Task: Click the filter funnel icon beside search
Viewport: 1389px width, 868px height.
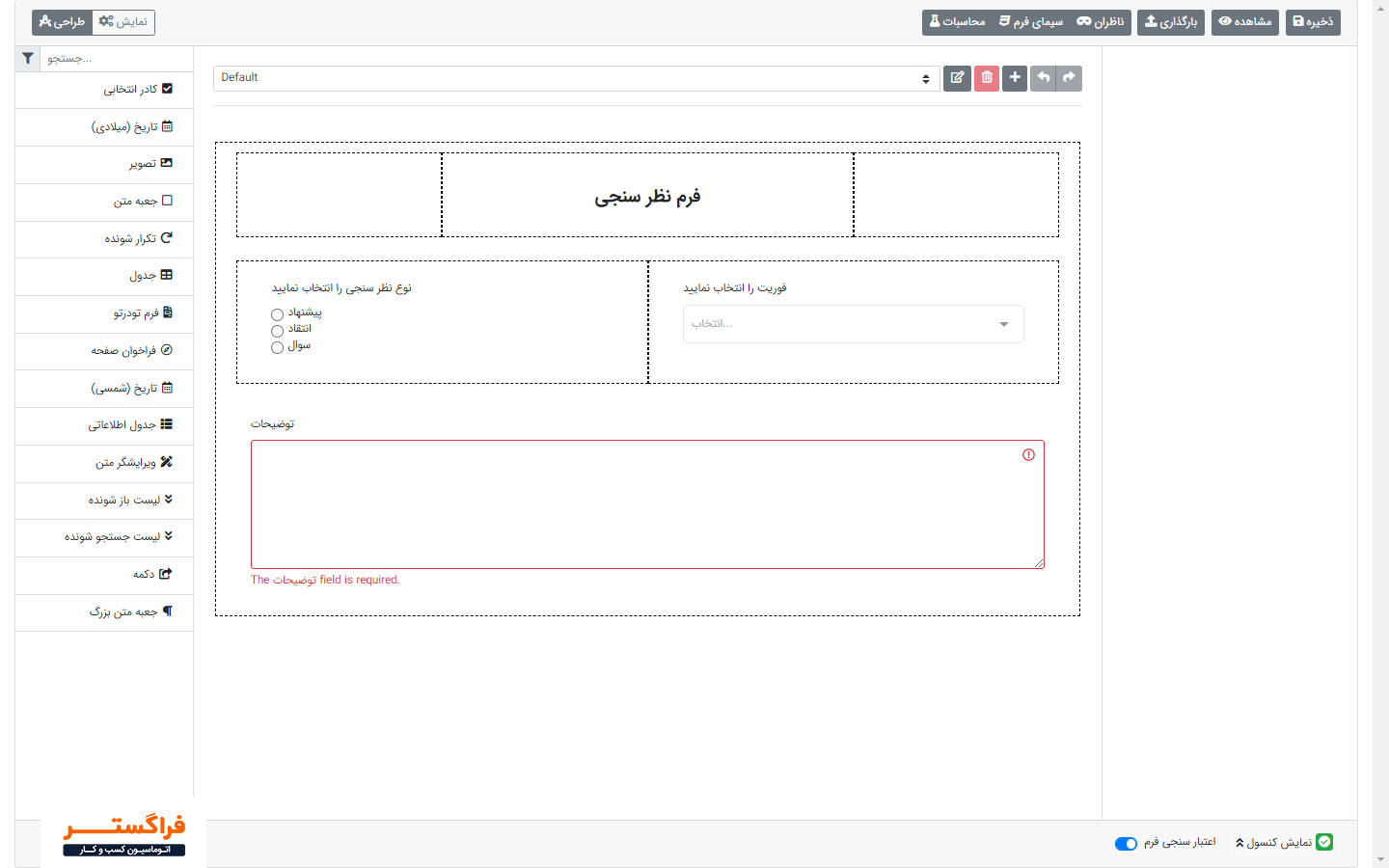Action: 28,59
